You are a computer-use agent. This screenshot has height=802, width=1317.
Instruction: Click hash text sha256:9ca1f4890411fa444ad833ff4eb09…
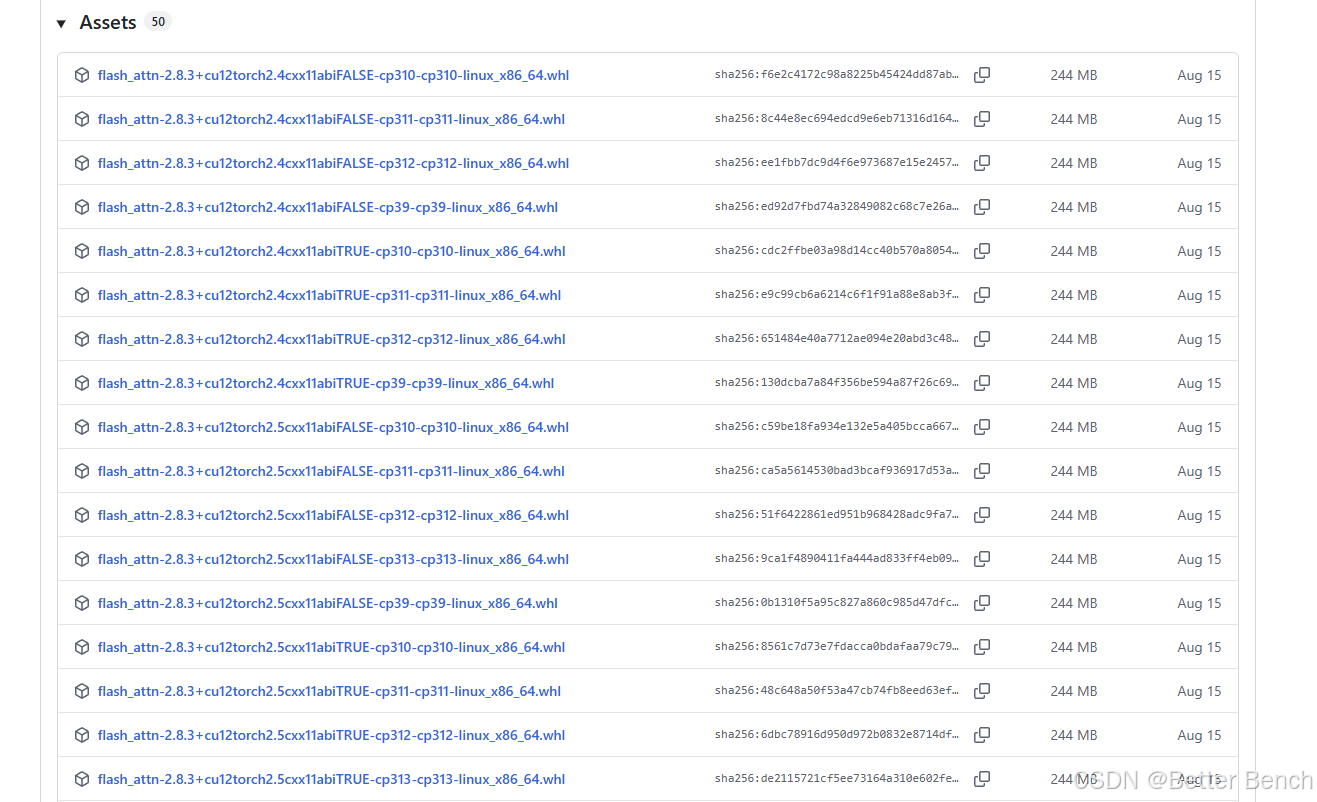(837, 559)
